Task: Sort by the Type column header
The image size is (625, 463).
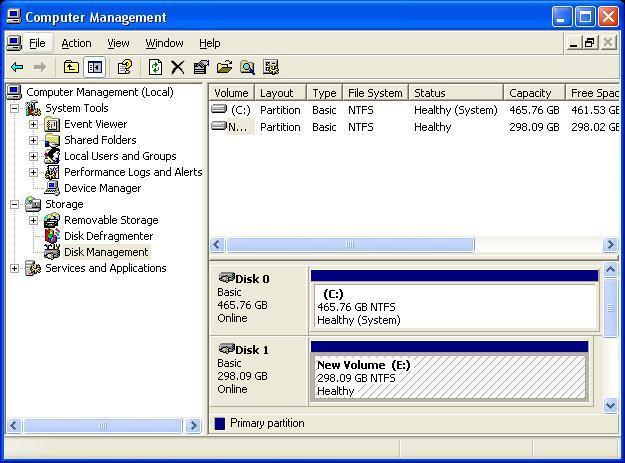Action: (x=324, y=93)
